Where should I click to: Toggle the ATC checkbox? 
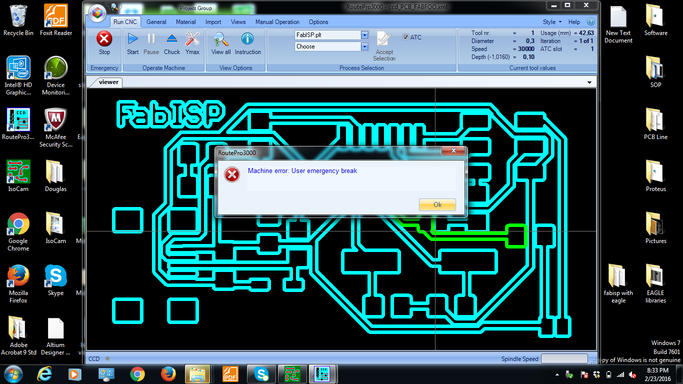(x=406, y=37)
